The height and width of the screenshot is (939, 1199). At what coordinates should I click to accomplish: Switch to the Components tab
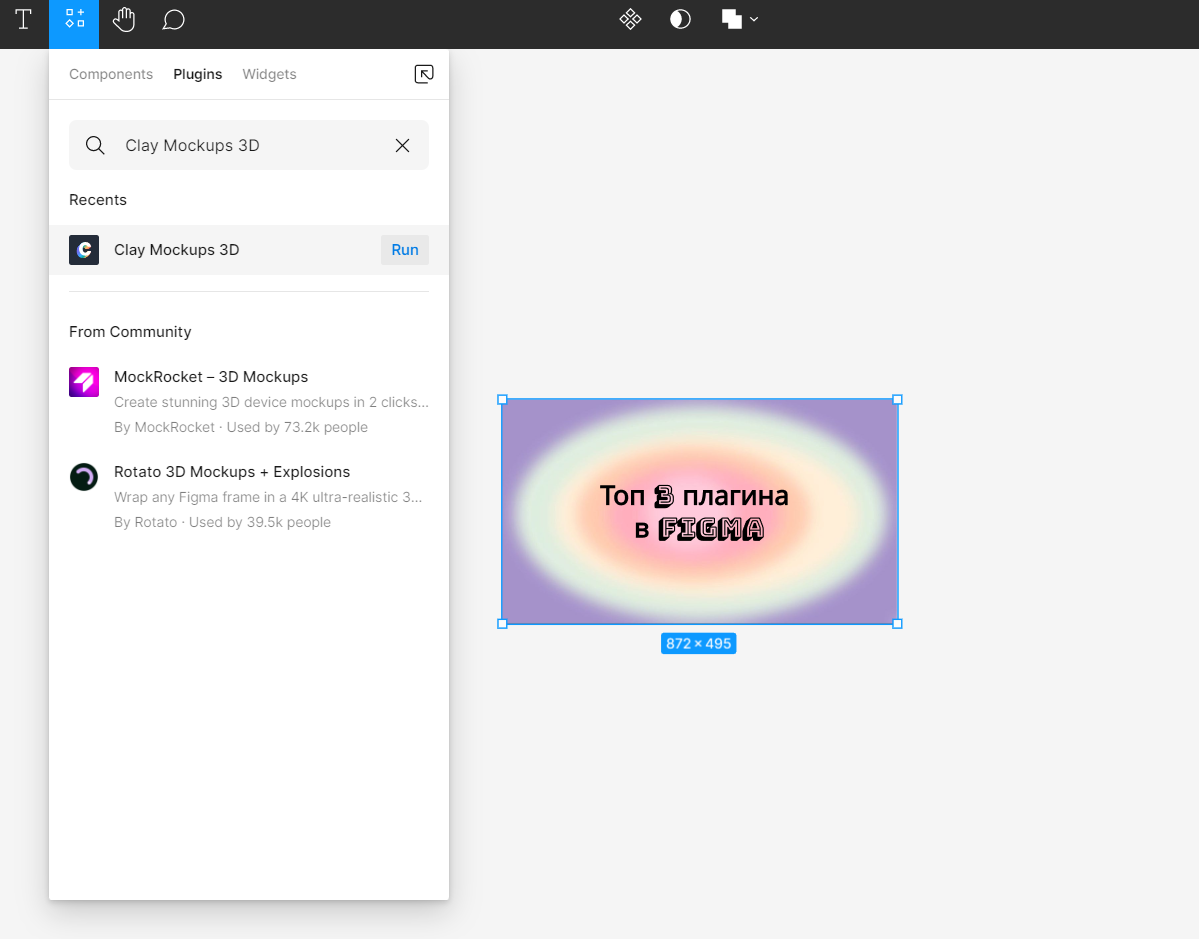coord(111,74)
